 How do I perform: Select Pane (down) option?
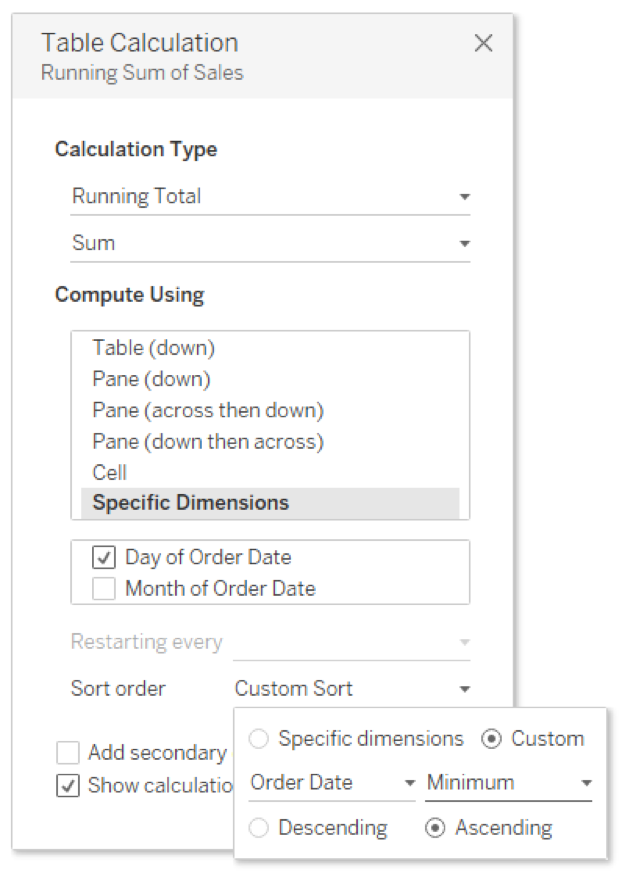[152, 379]
